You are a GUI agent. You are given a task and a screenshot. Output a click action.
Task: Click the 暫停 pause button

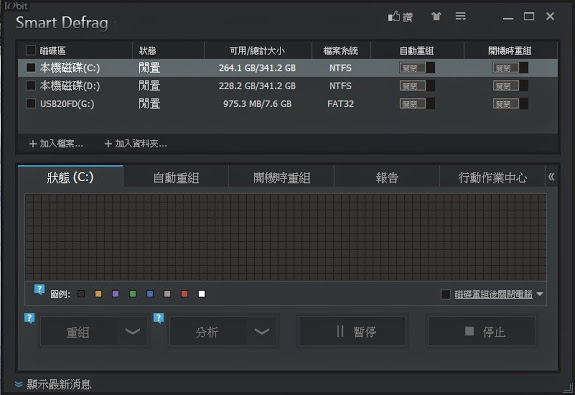(x=352, y=332)
